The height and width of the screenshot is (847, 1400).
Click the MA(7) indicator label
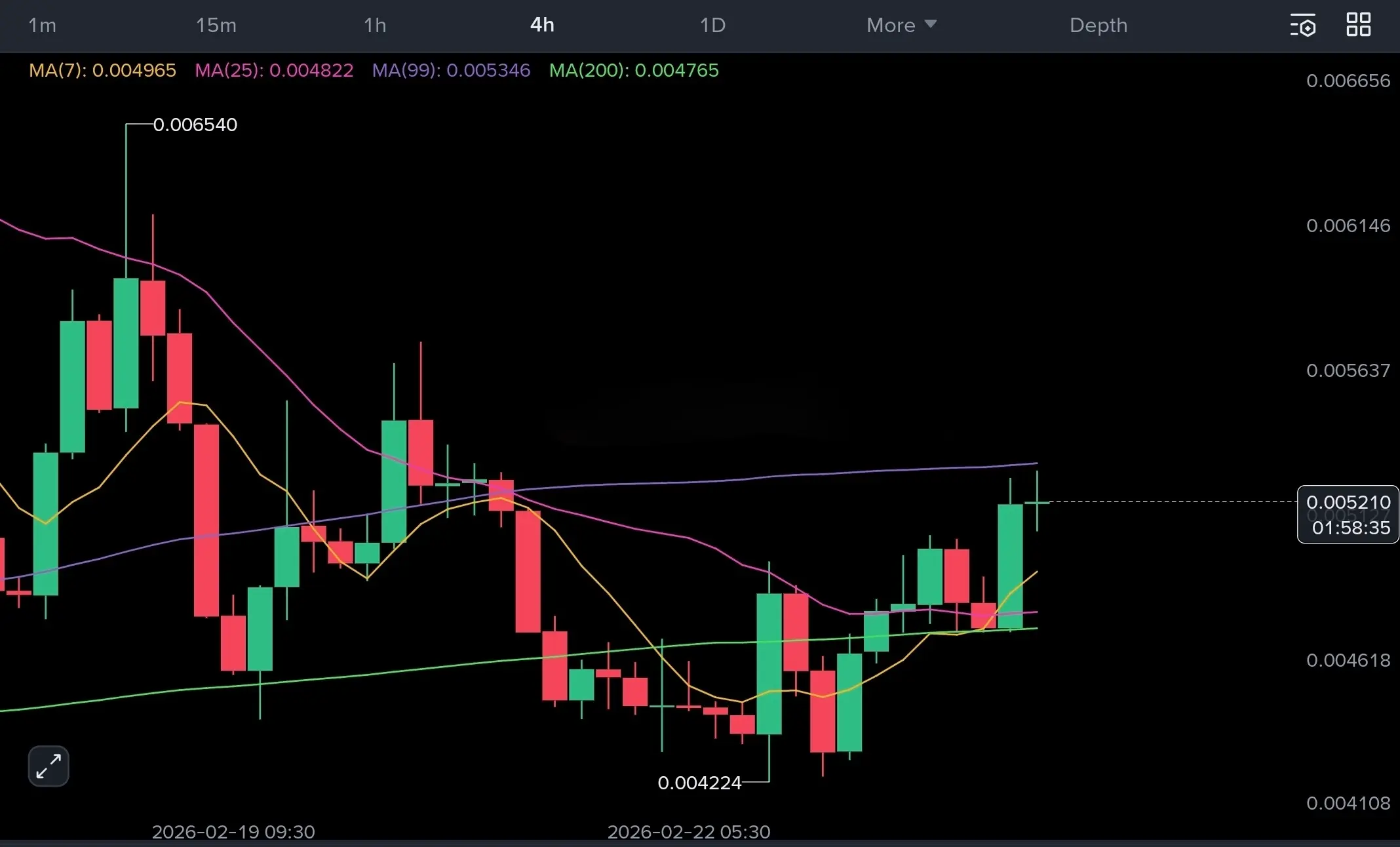(102, 70)
